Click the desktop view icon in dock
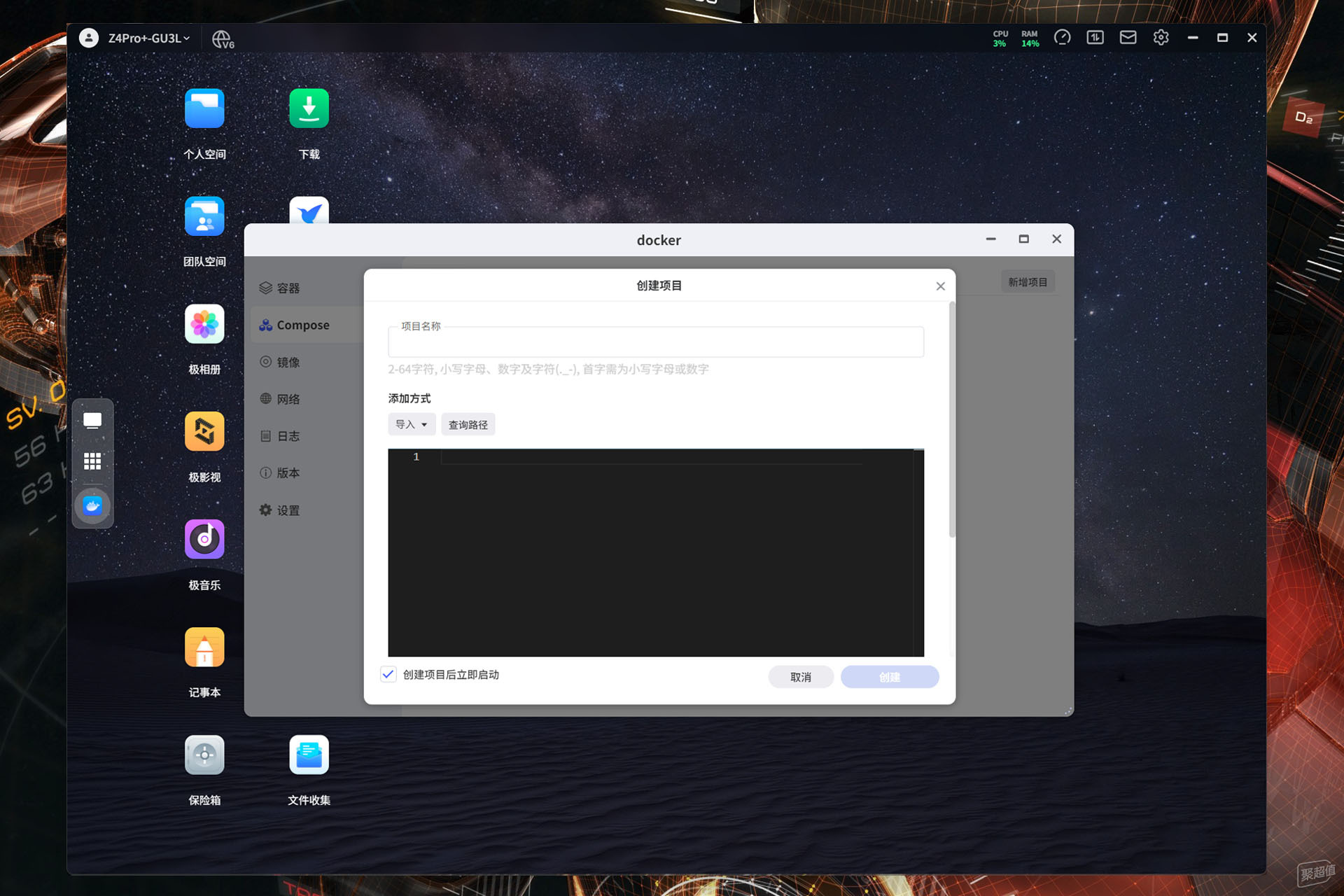Image resolution: width=1344 pixels, height=896 pixels. tap(92, 420)
